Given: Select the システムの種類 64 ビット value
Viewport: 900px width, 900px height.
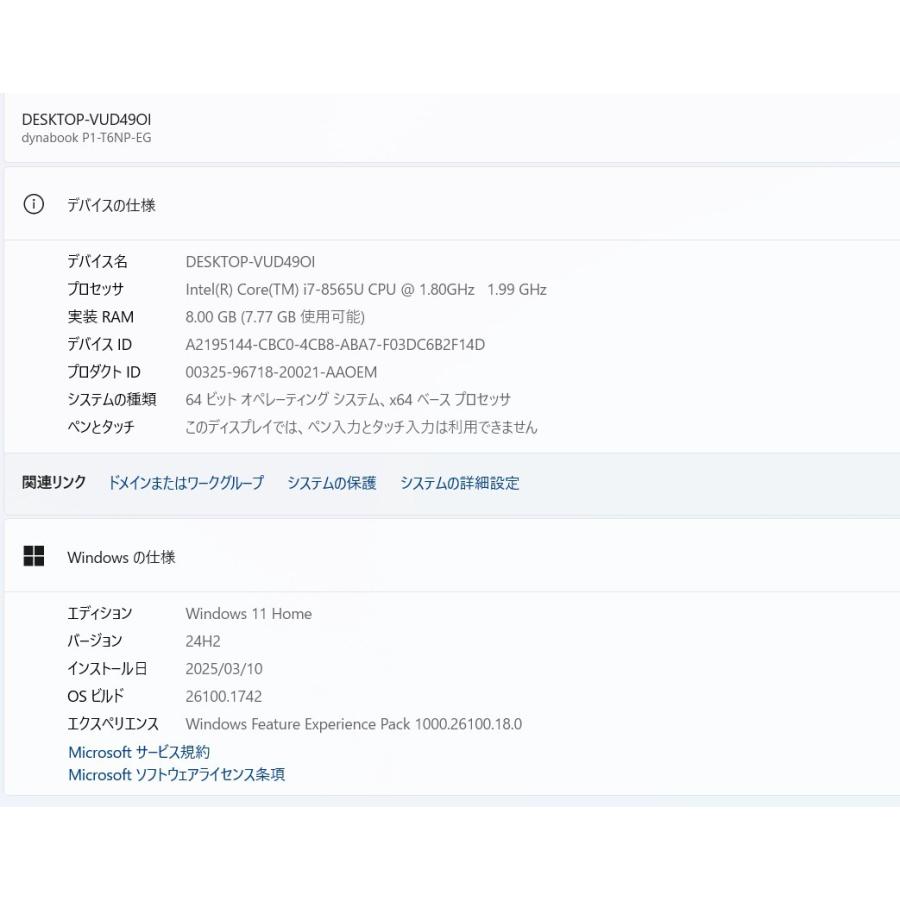Looking at the screenshot, I should (x=348, y=399).
